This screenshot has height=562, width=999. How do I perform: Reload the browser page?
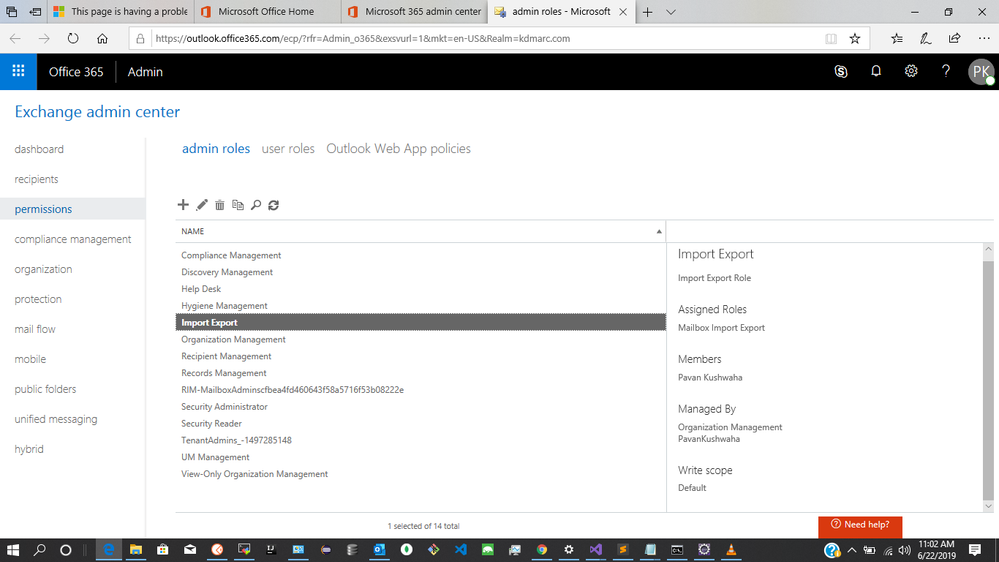73,38
